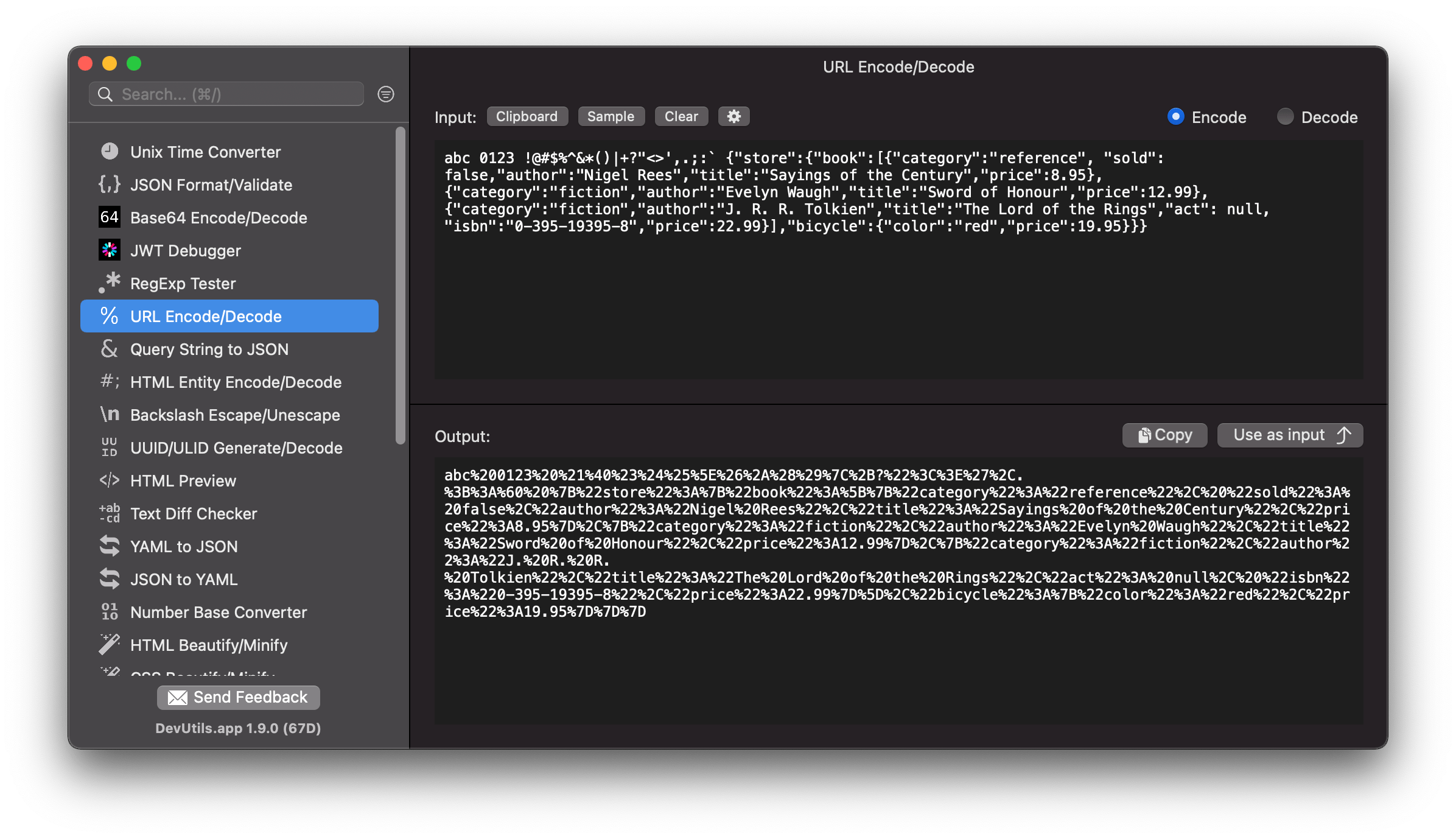Click the Clear input button
This screenshot has height=839, width=1456.
[x=680, y=116]
